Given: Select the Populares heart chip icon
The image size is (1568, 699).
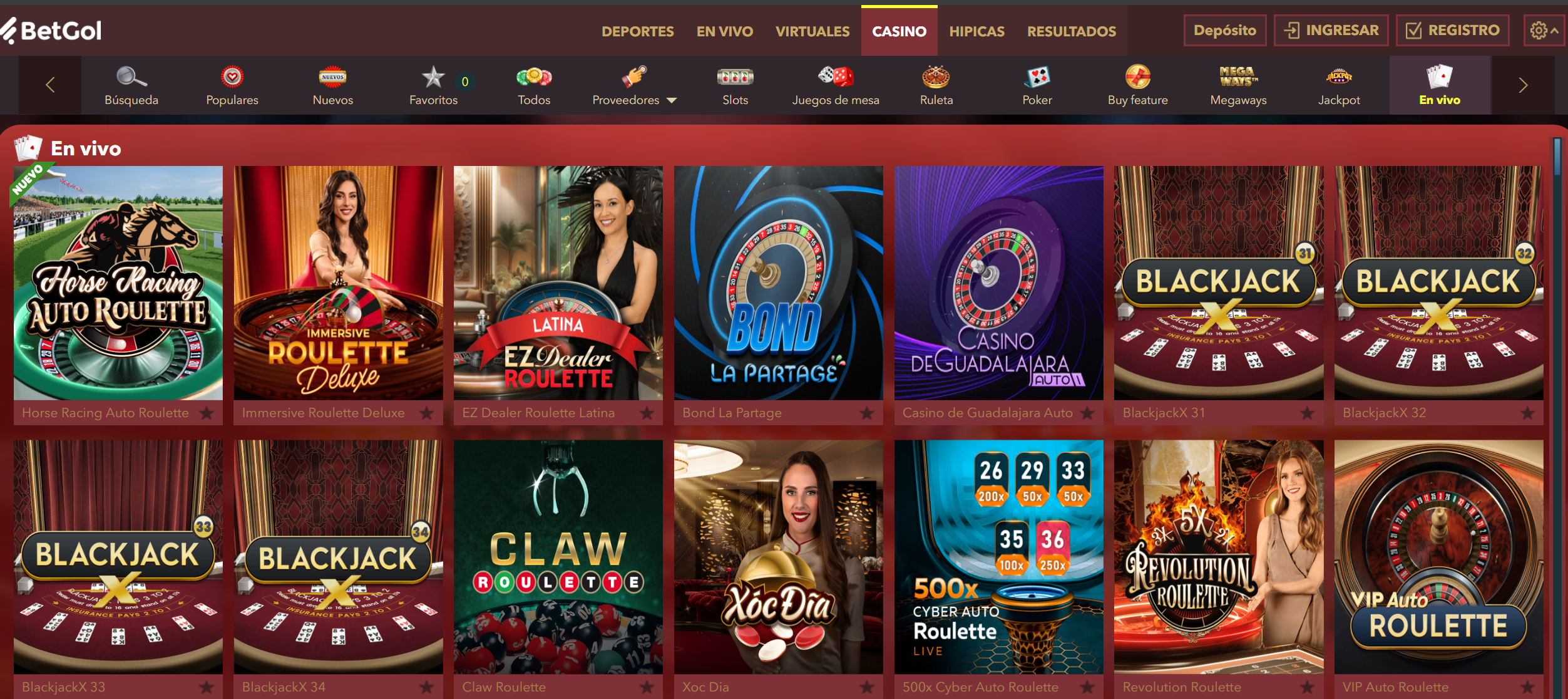Looking at the screenshot, I should tap(232, 76).
